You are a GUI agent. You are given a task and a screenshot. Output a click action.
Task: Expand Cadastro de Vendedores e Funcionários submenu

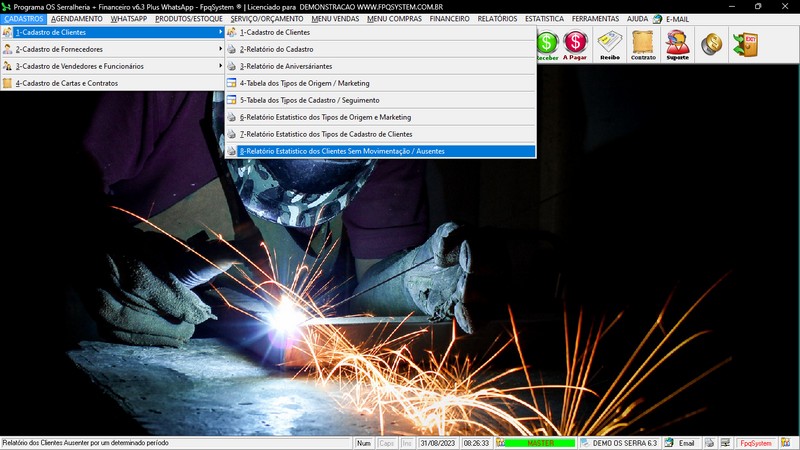coord(112,66)
